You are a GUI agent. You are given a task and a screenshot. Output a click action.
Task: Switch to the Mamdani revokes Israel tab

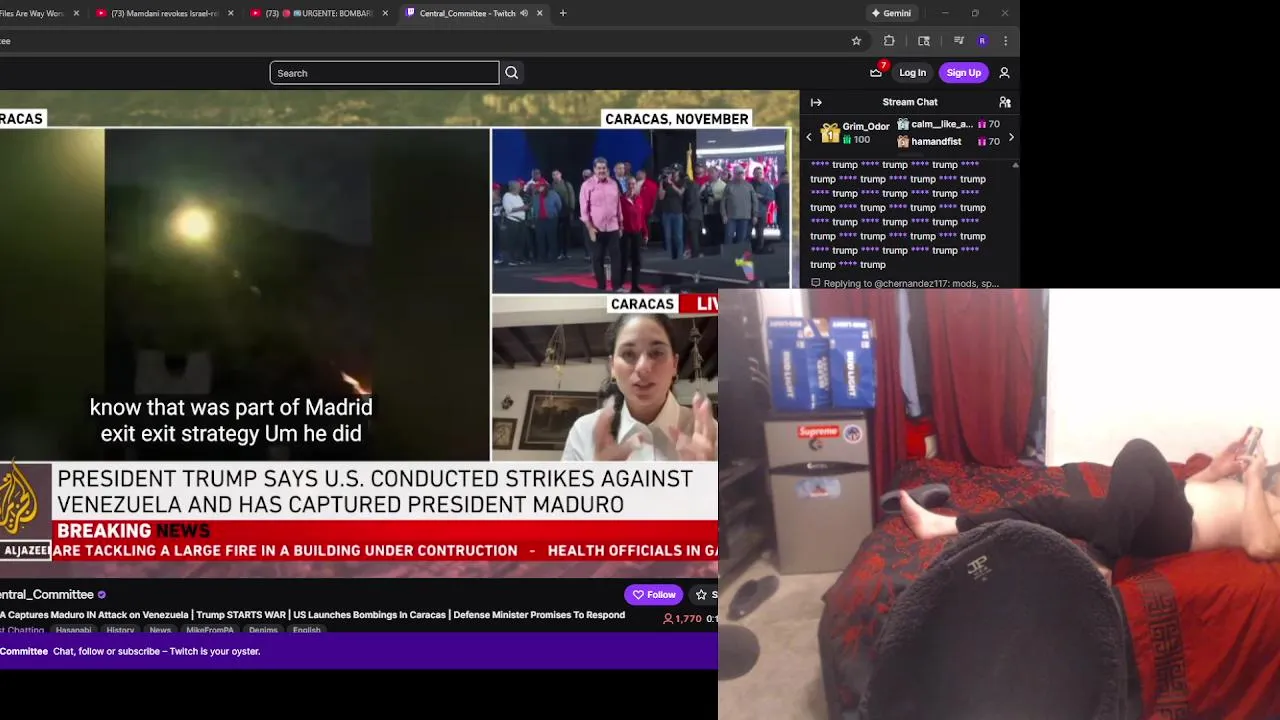coord(164,13)
